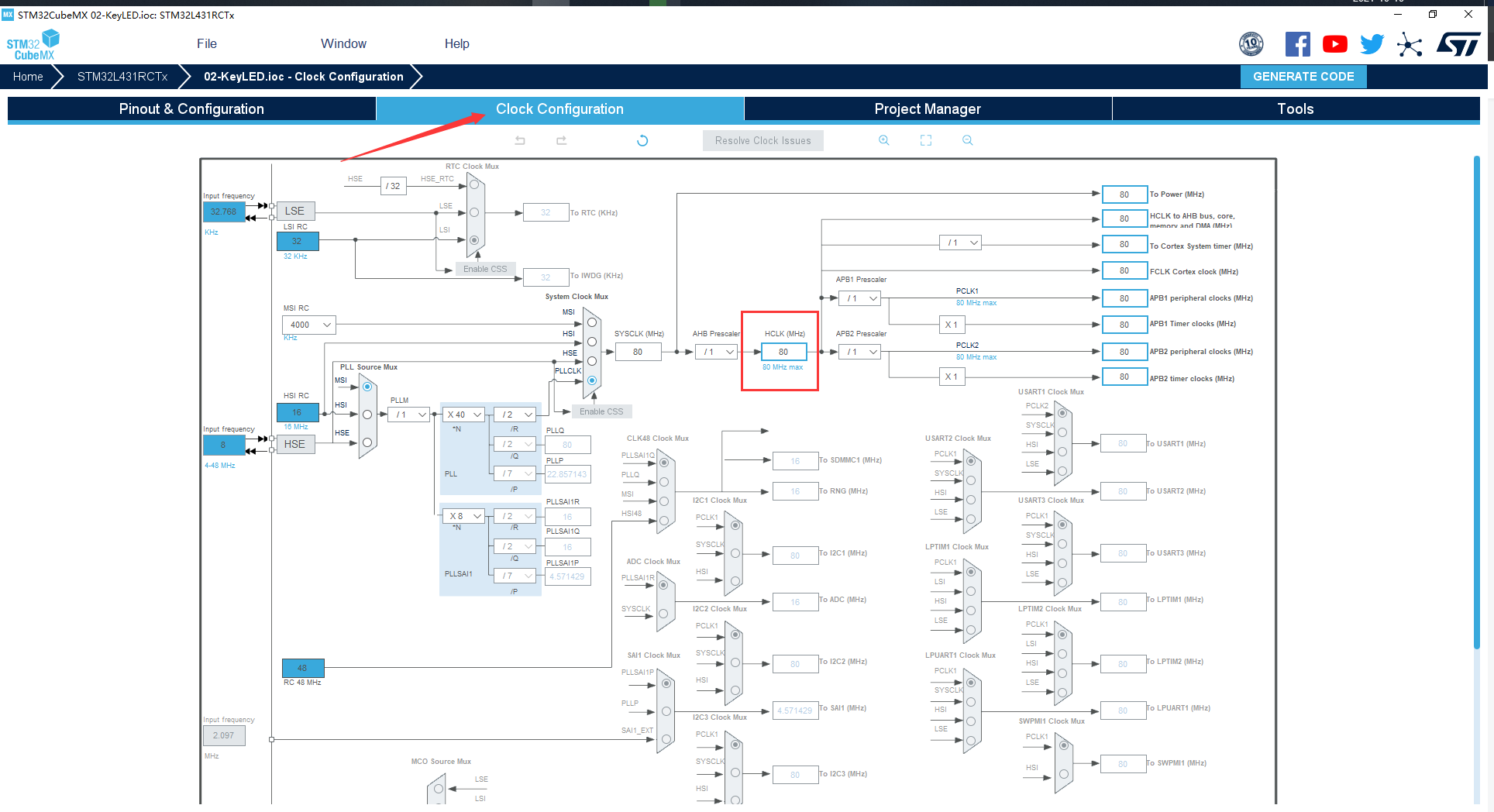The width and height of the screenshot is (1494, 812).
Task: Select MSI radio in System Clock Mux
Action: 592,322
